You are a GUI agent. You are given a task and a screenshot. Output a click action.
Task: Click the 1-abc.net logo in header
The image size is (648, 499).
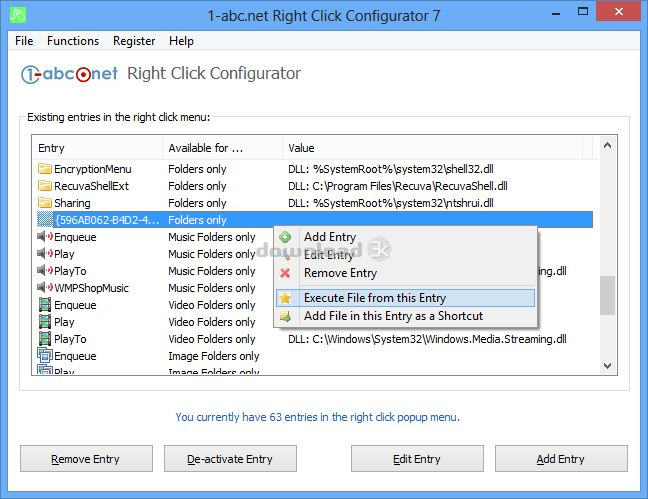[x=69, y=74]
